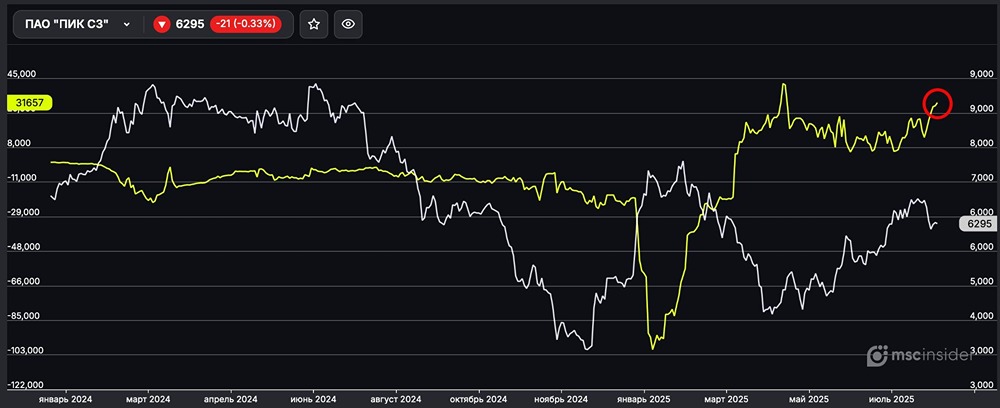Select август 2024 on time axis
Viewport: 1000px width, 408px height.
point(396,398)
